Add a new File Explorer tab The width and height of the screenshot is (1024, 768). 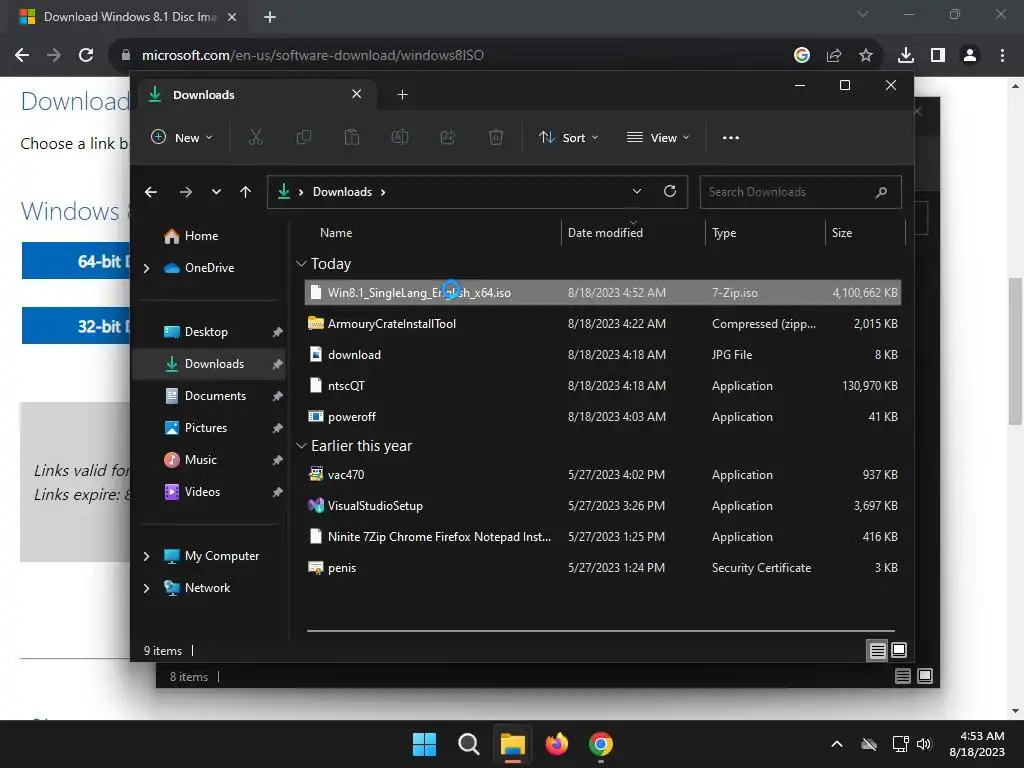pyautogui.click(x=402, y=95)
